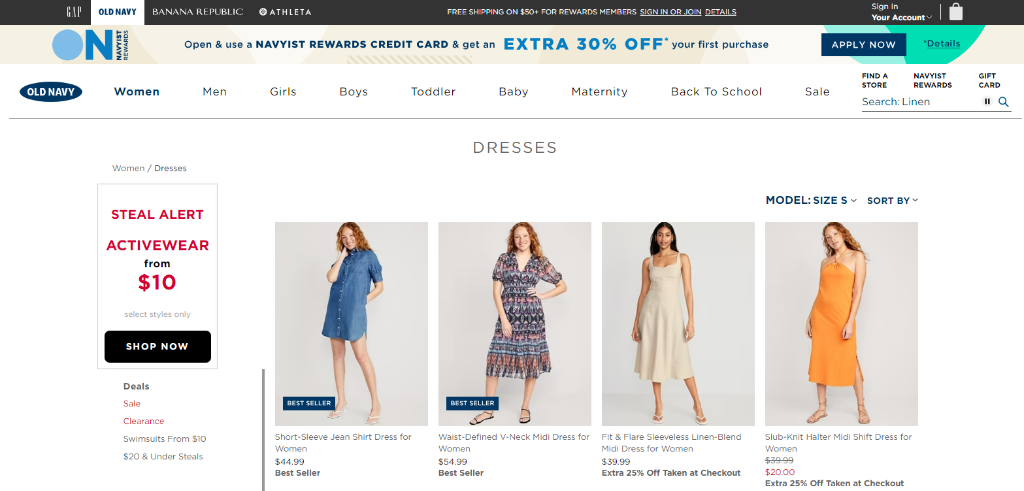Open the Sale menu in navigation bar

pyautogui.click(x=817, y=92)
